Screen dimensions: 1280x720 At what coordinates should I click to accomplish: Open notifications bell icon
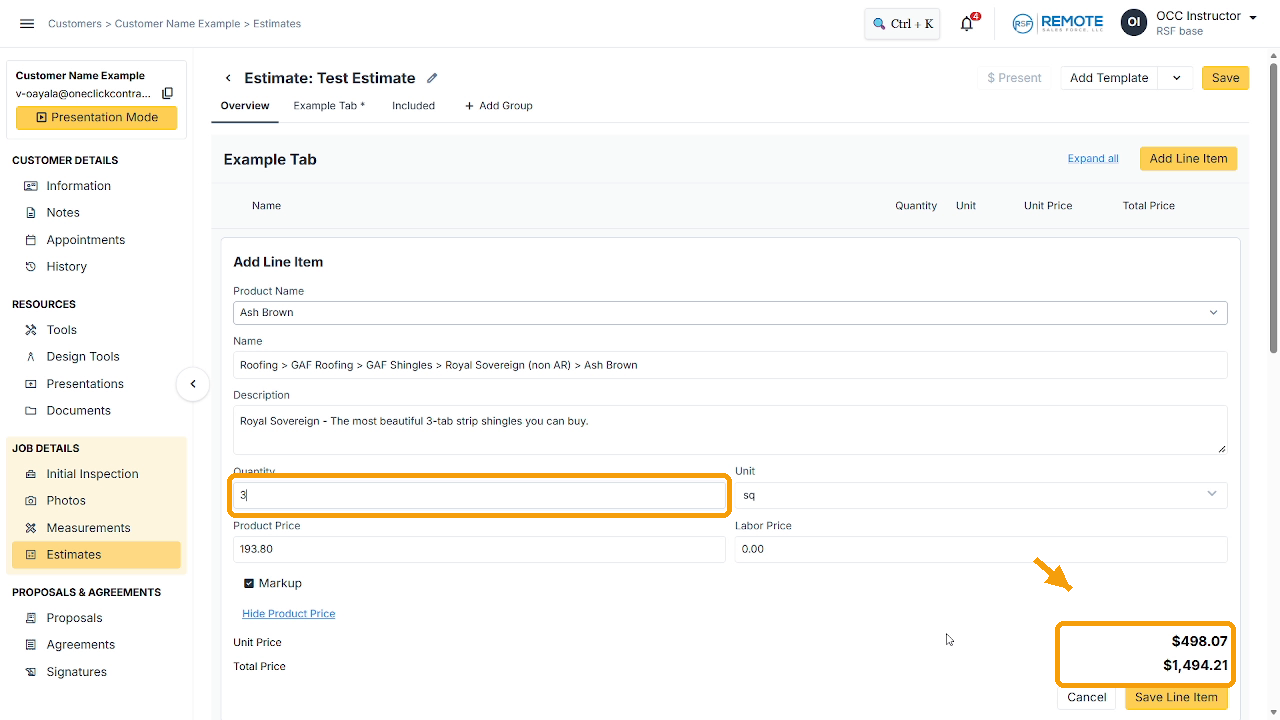tap(967, 24)
